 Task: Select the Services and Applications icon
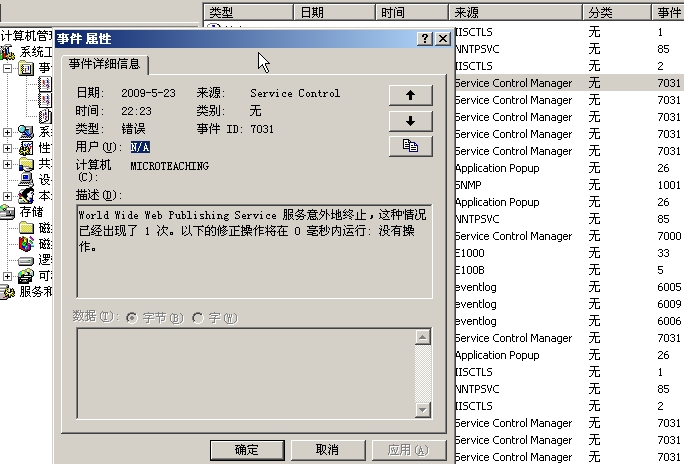(x=7, y=292)
